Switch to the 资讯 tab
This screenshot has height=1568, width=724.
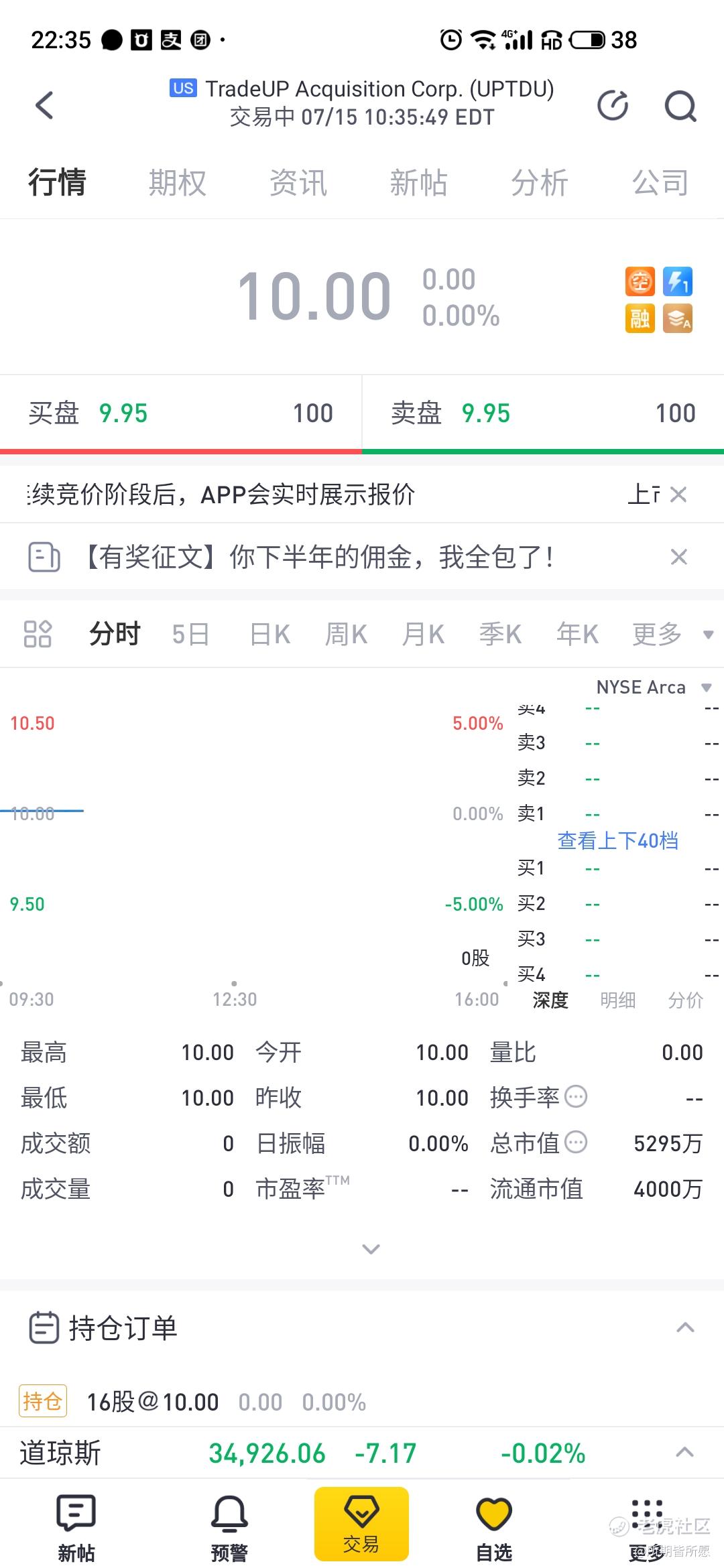298,182
